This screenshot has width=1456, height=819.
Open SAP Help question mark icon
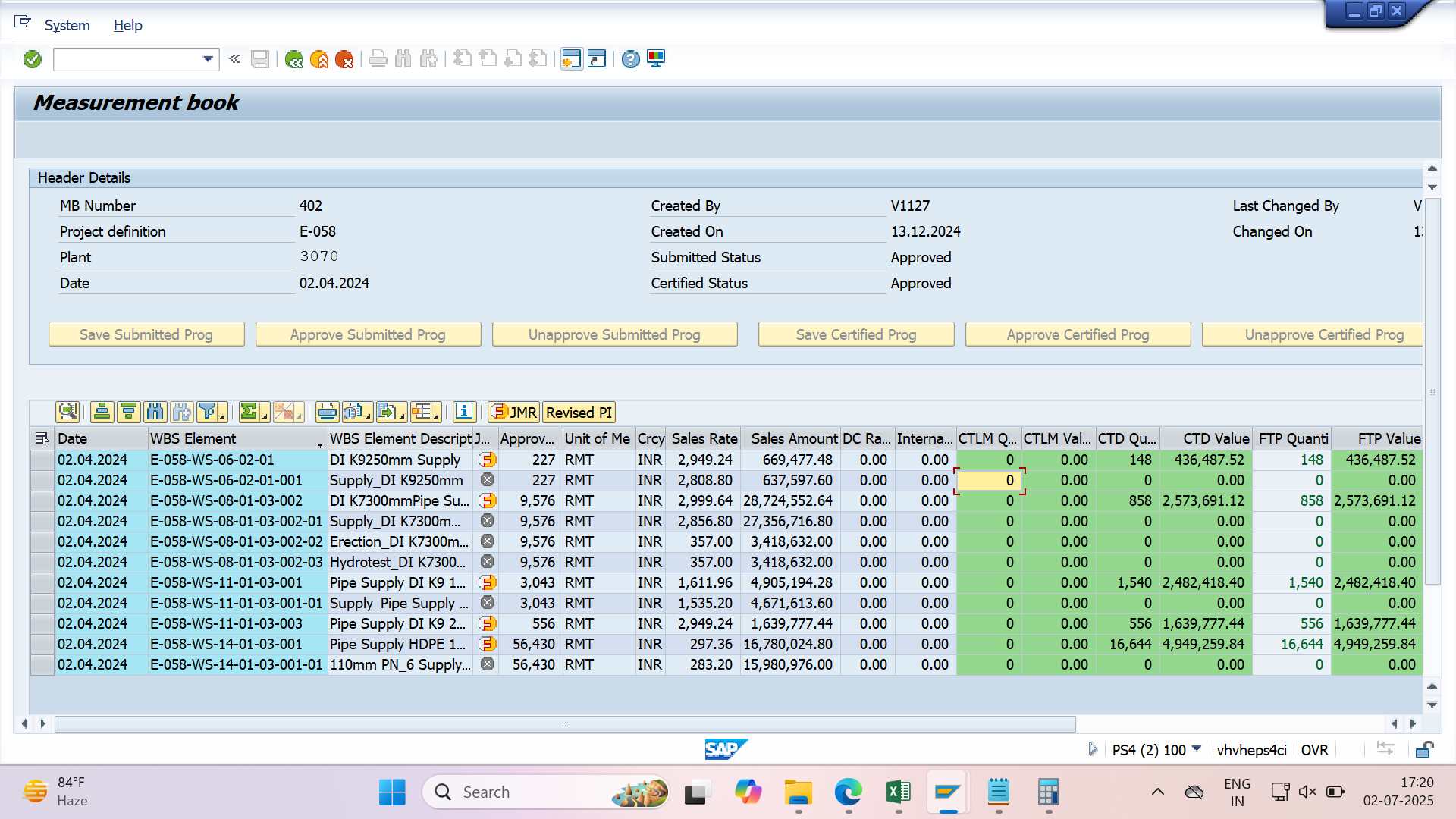click(630, 59)
